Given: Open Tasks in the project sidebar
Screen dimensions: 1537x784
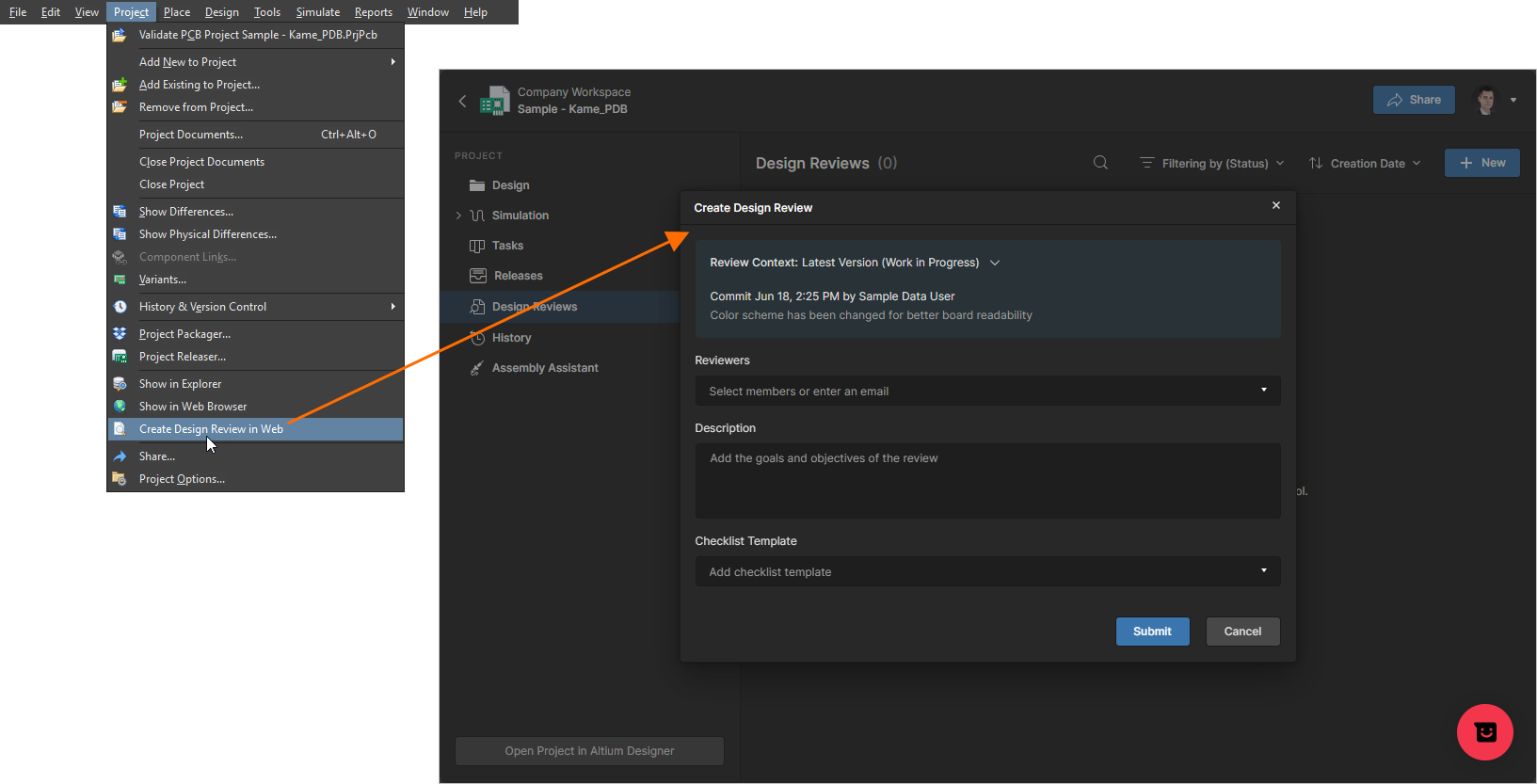Looking at the screenshot, I should (x=497, y=246).
